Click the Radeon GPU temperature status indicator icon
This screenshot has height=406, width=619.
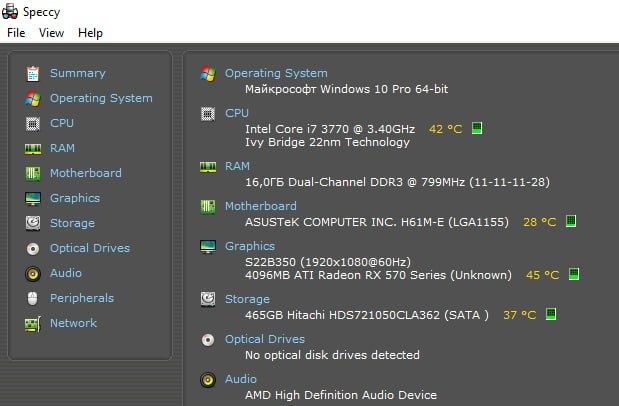[574, 274]
